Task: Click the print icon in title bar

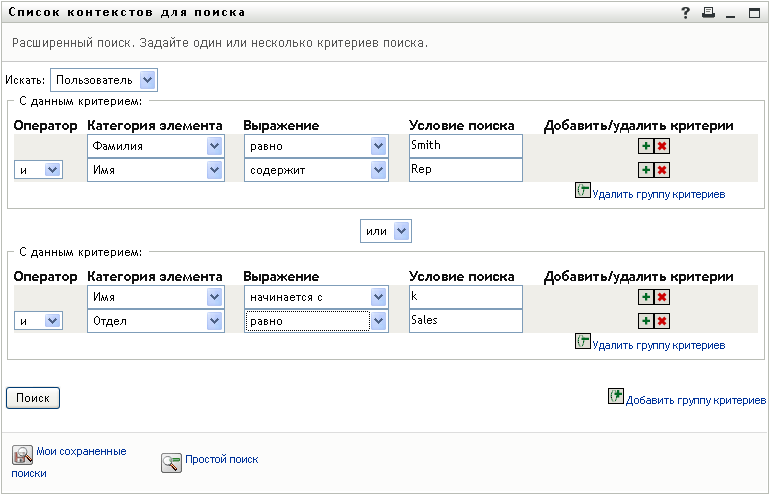Action: click(708, 13)
